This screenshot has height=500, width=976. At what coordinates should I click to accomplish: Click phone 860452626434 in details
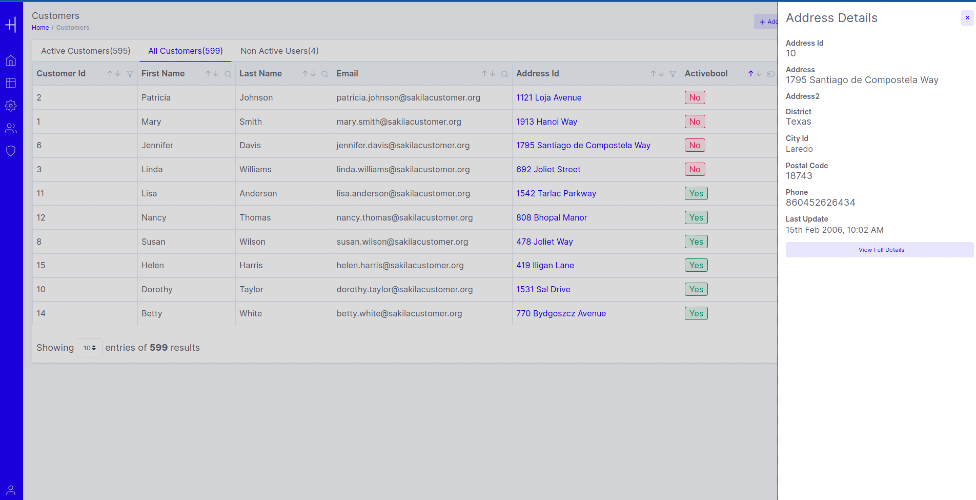tap(820, 202)
